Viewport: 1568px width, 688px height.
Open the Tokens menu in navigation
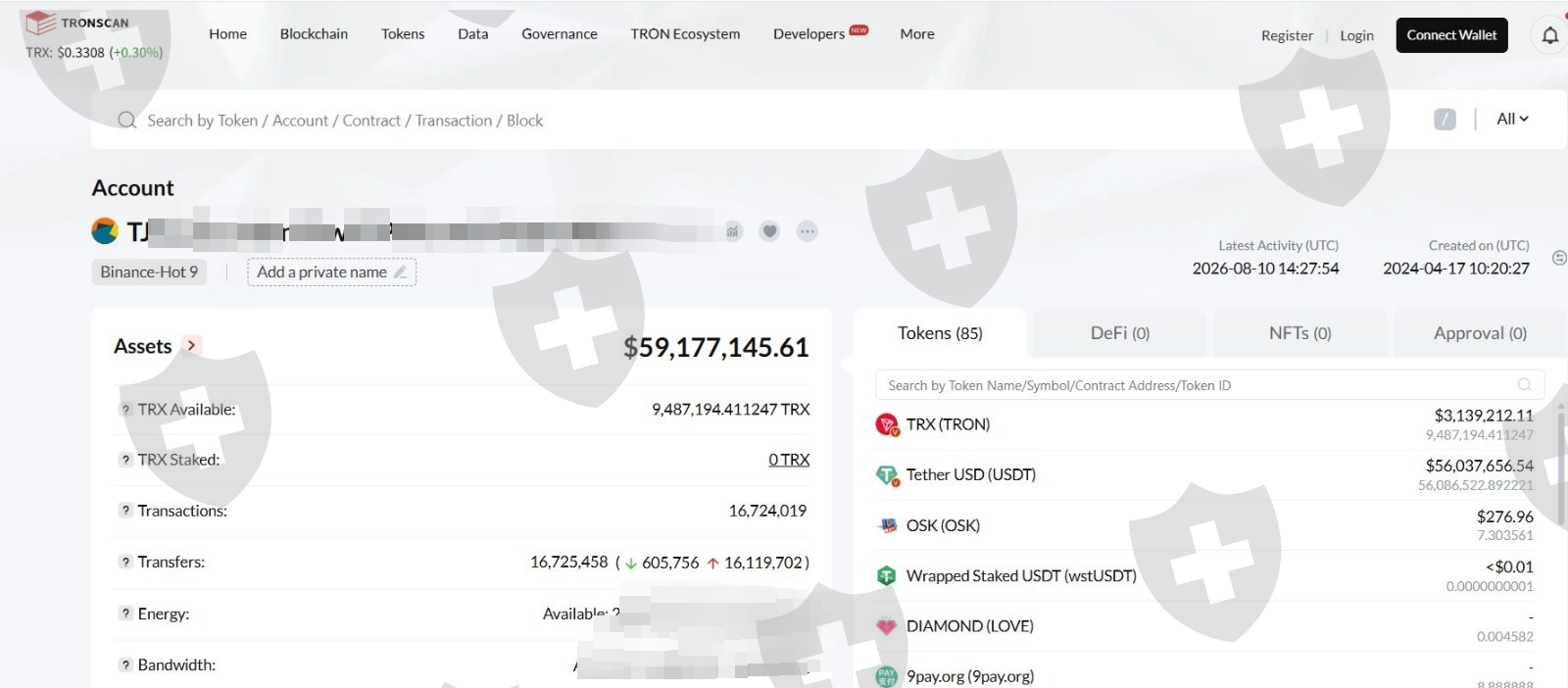(403, 33)
